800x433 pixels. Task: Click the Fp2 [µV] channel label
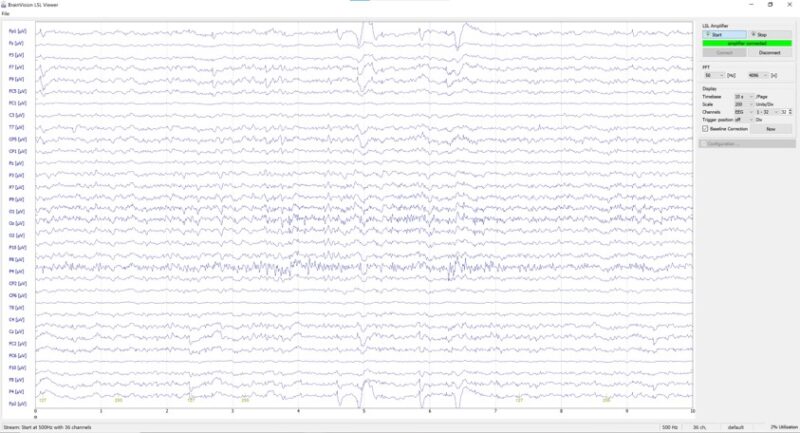pyautogui.click(x=17, y=403)
